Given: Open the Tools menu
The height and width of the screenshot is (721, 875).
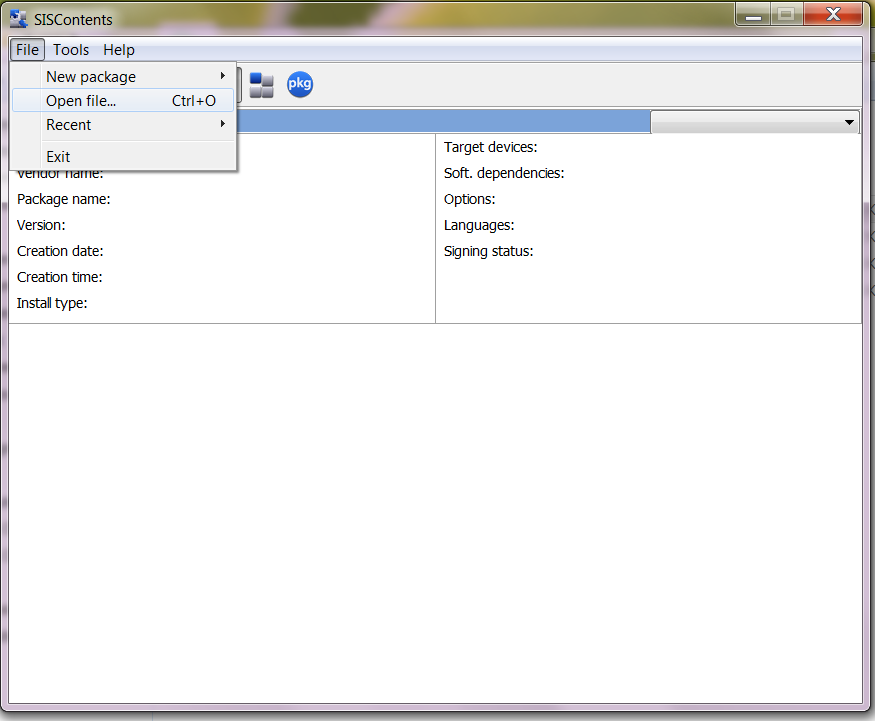Looking at the screenshot, I should [71, 50].
